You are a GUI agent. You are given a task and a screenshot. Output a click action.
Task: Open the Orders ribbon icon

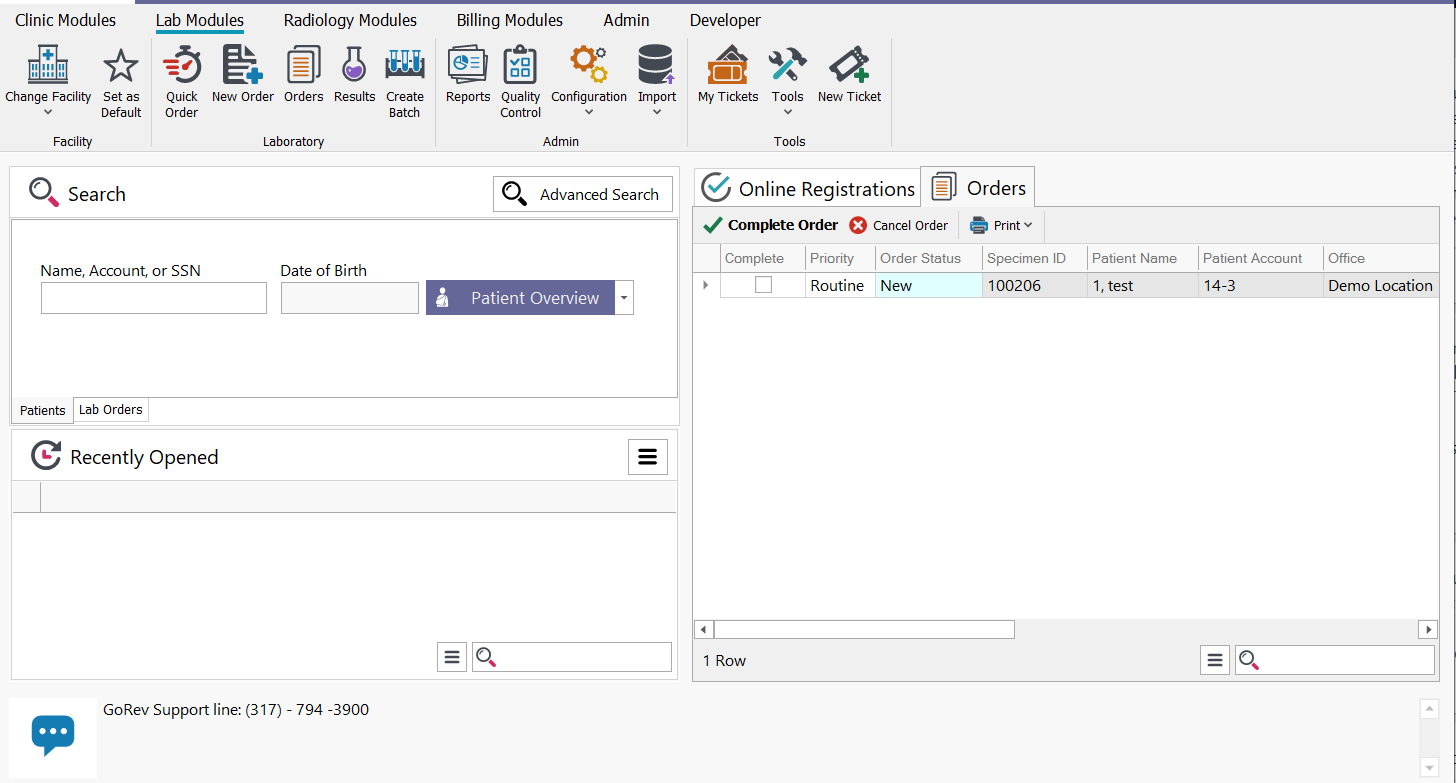point(304,75)
